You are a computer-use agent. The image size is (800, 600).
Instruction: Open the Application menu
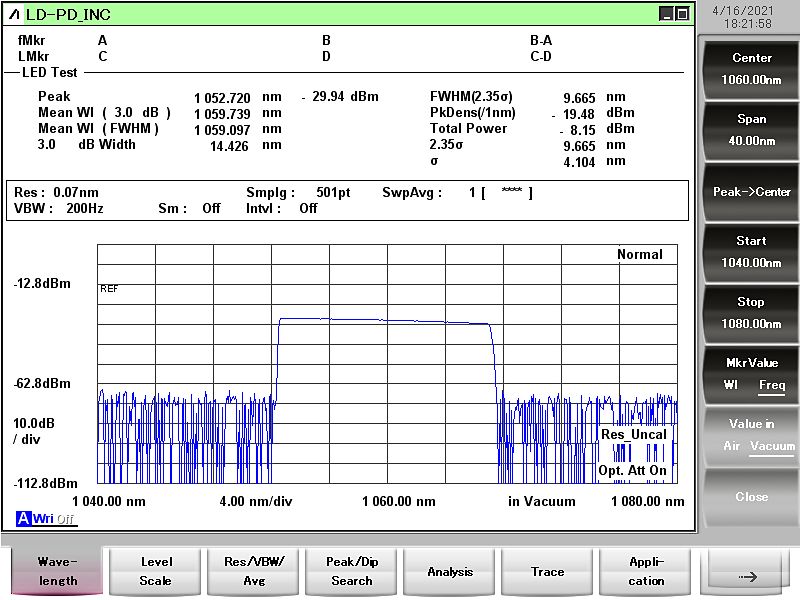646,572
